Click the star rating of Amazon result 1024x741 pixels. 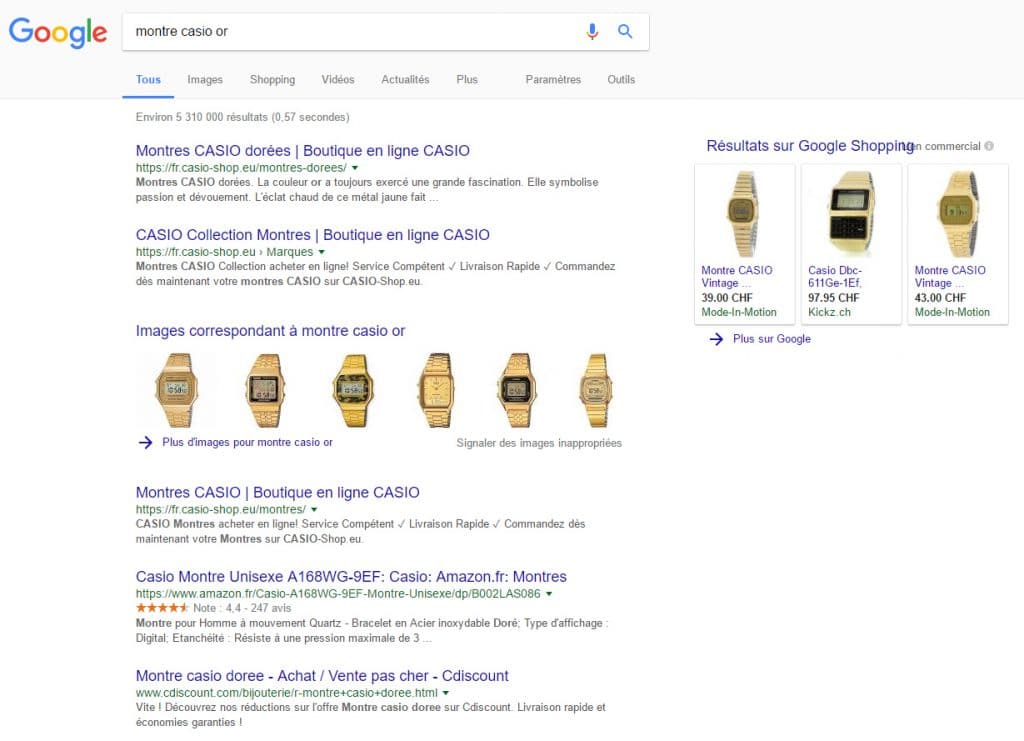click(162, 608)
